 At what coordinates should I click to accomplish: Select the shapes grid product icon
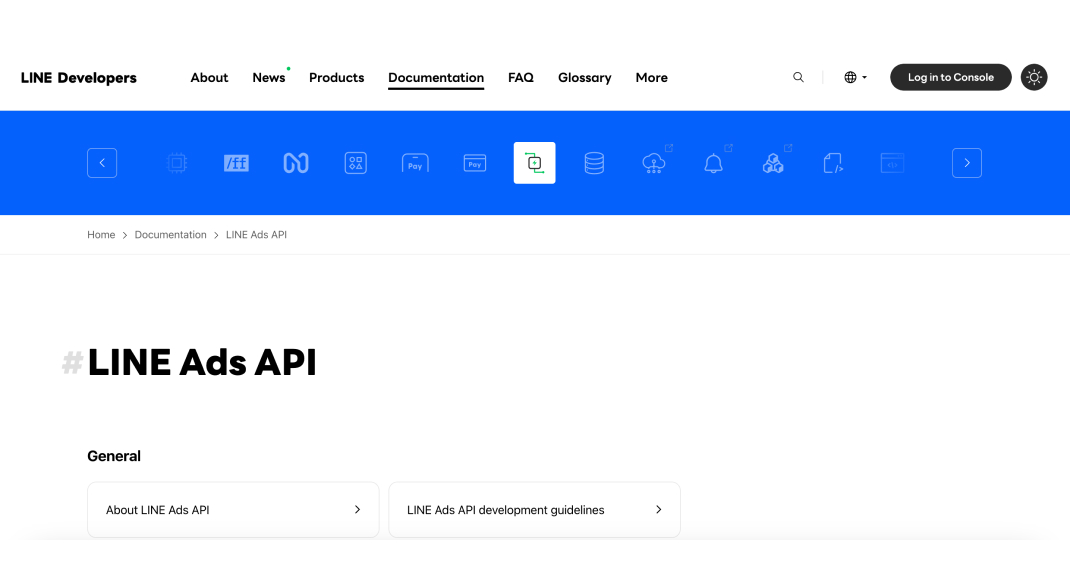tap(356, 163)
